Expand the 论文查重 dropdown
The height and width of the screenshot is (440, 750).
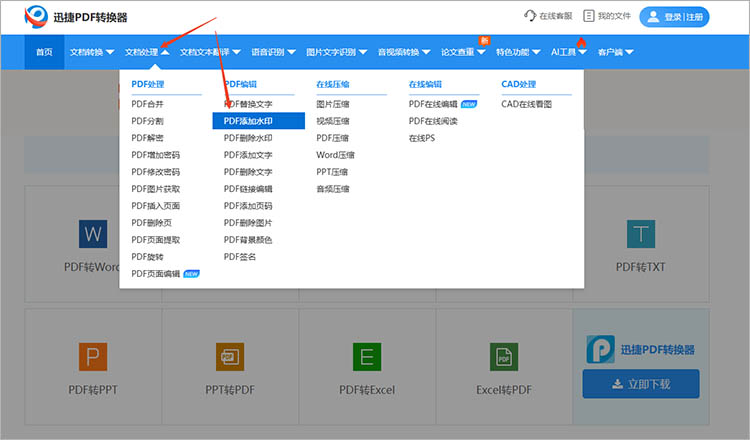[x=463, y=52]
